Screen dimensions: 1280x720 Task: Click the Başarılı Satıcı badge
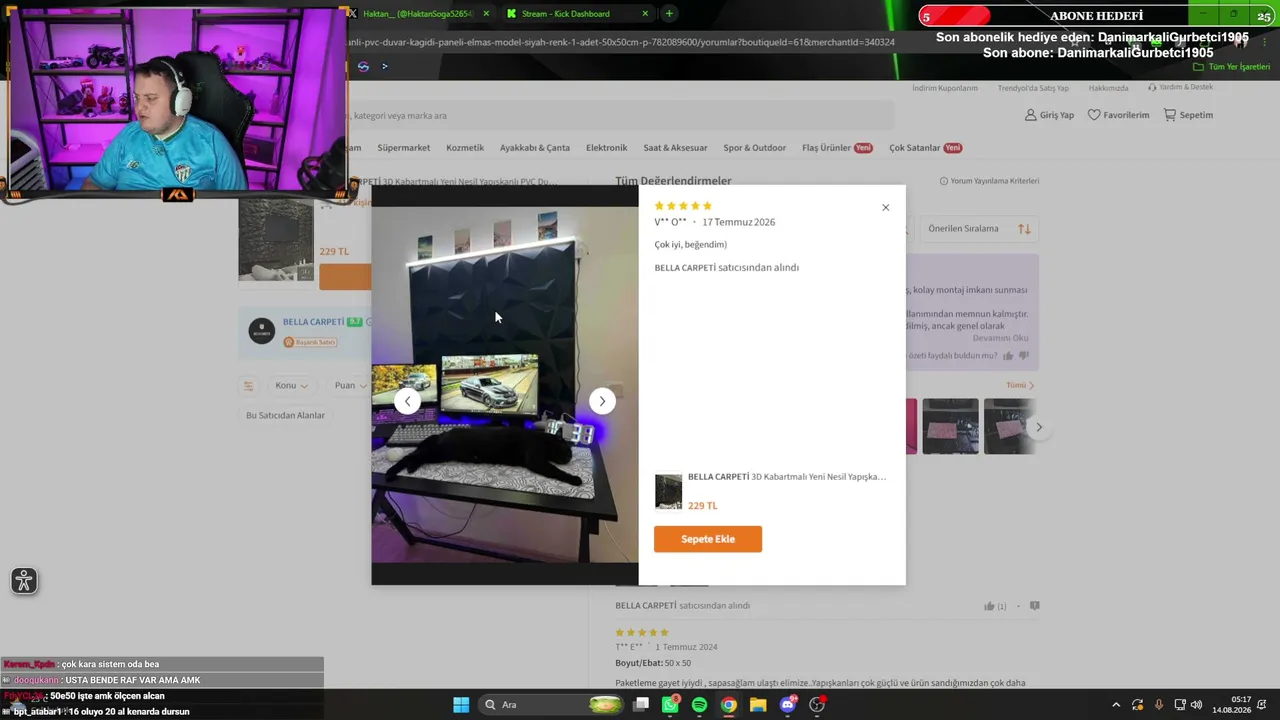pos(310,342)
